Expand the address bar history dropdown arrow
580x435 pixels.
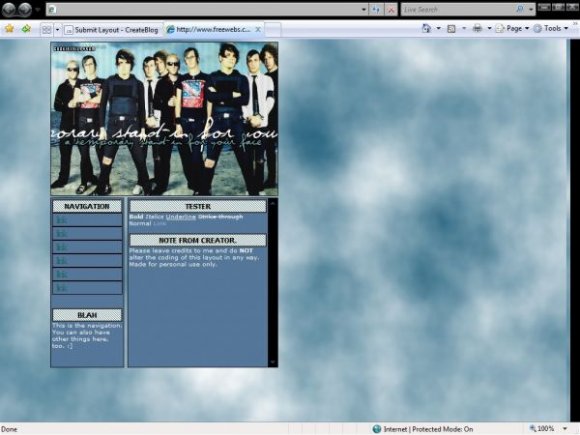tap(364, 10)
